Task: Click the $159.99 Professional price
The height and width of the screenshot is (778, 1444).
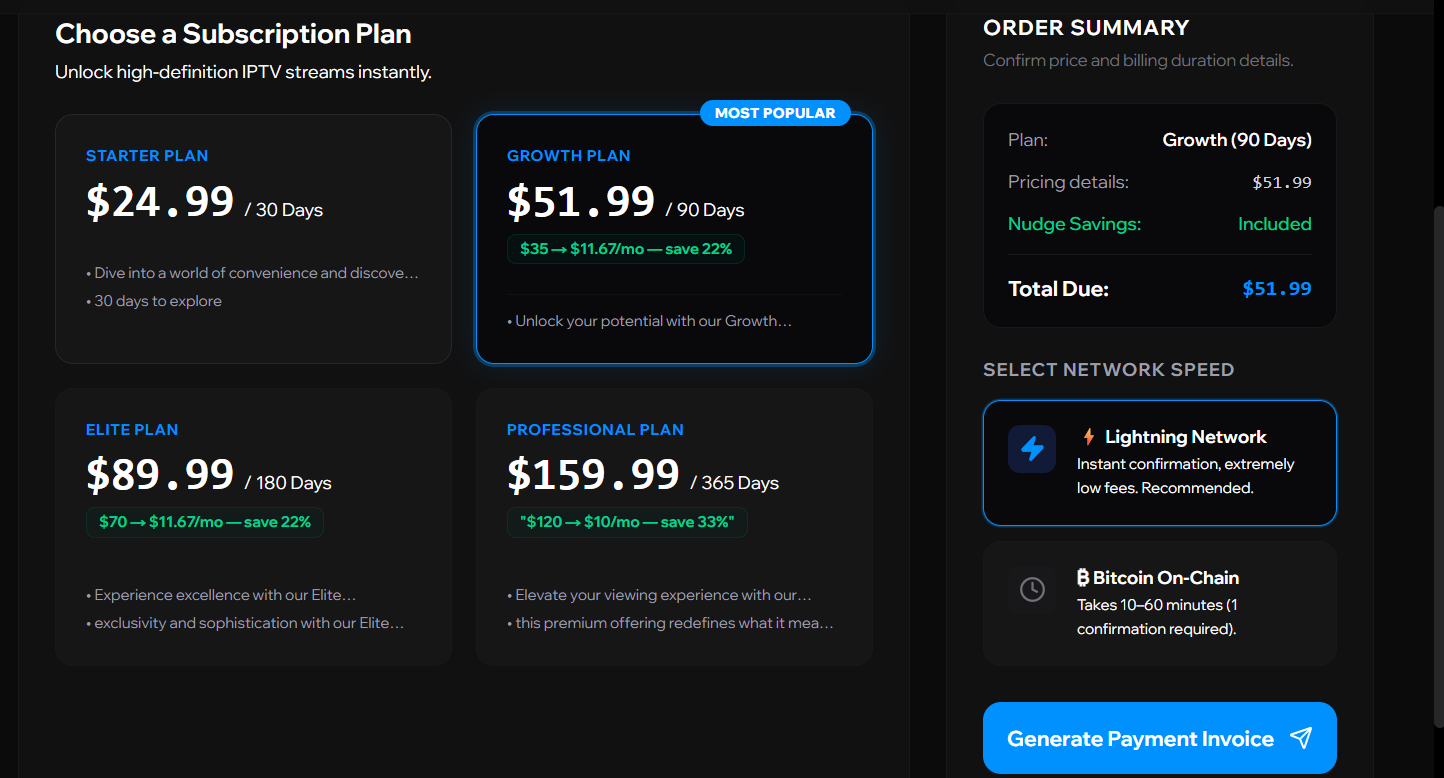Action: (x=593, y=474)
